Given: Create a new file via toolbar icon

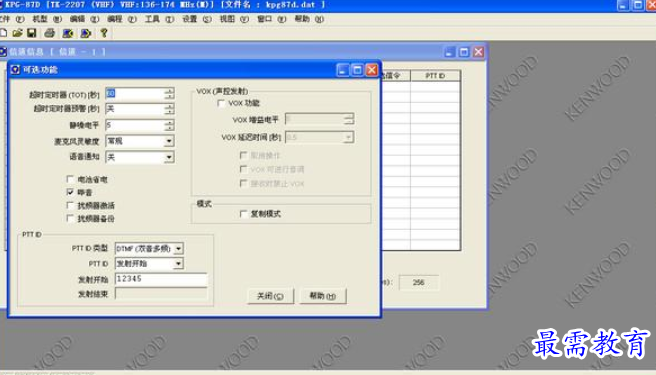Looking at the screenshot, I should [x=3, y=33].
